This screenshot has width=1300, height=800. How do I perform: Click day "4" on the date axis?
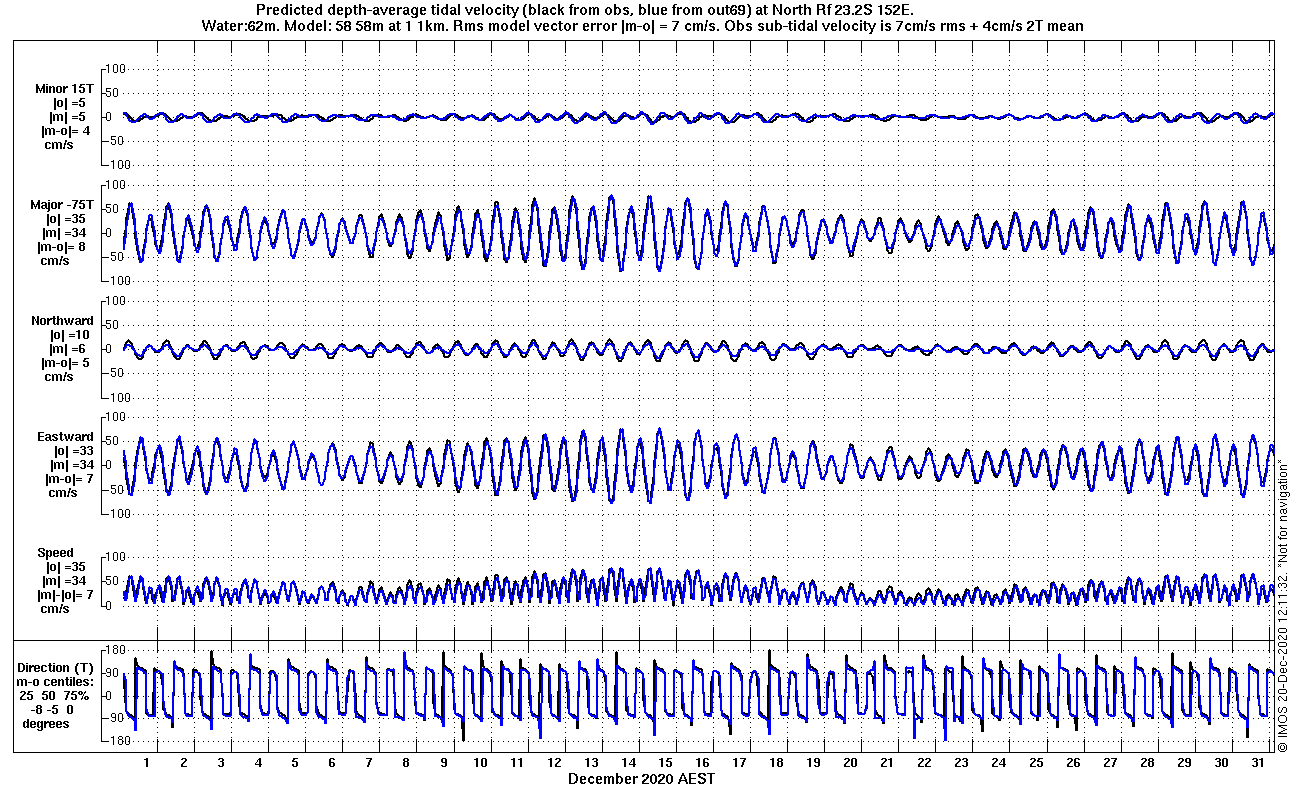click(258, 762)
